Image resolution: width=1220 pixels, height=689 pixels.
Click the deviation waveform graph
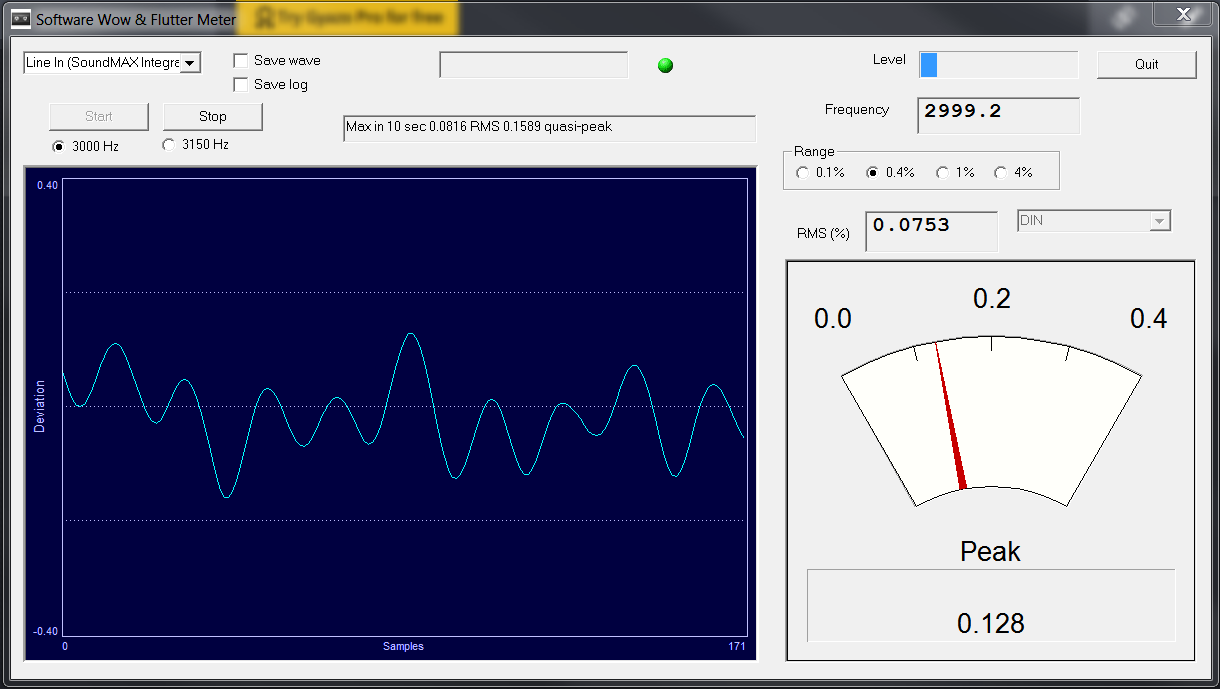404,407
